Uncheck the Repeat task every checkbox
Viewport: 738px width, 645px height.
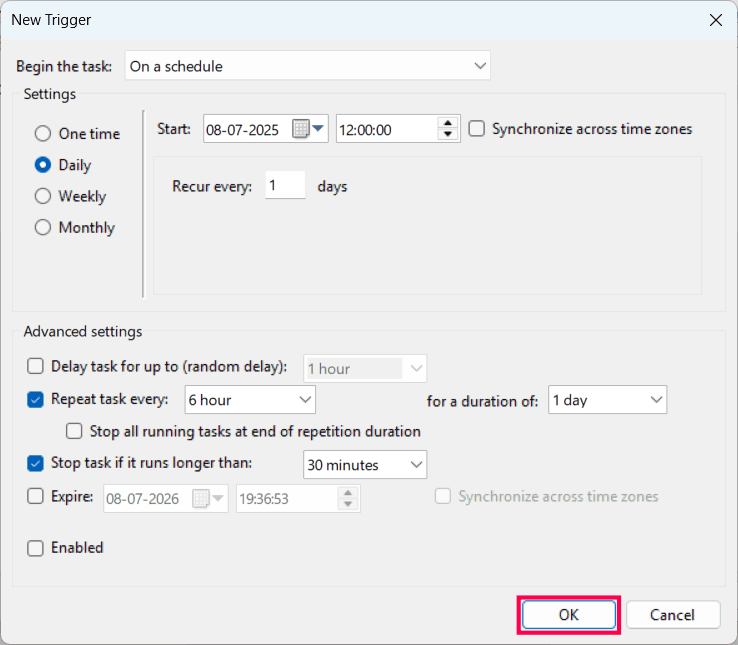(x=36, y=400)
